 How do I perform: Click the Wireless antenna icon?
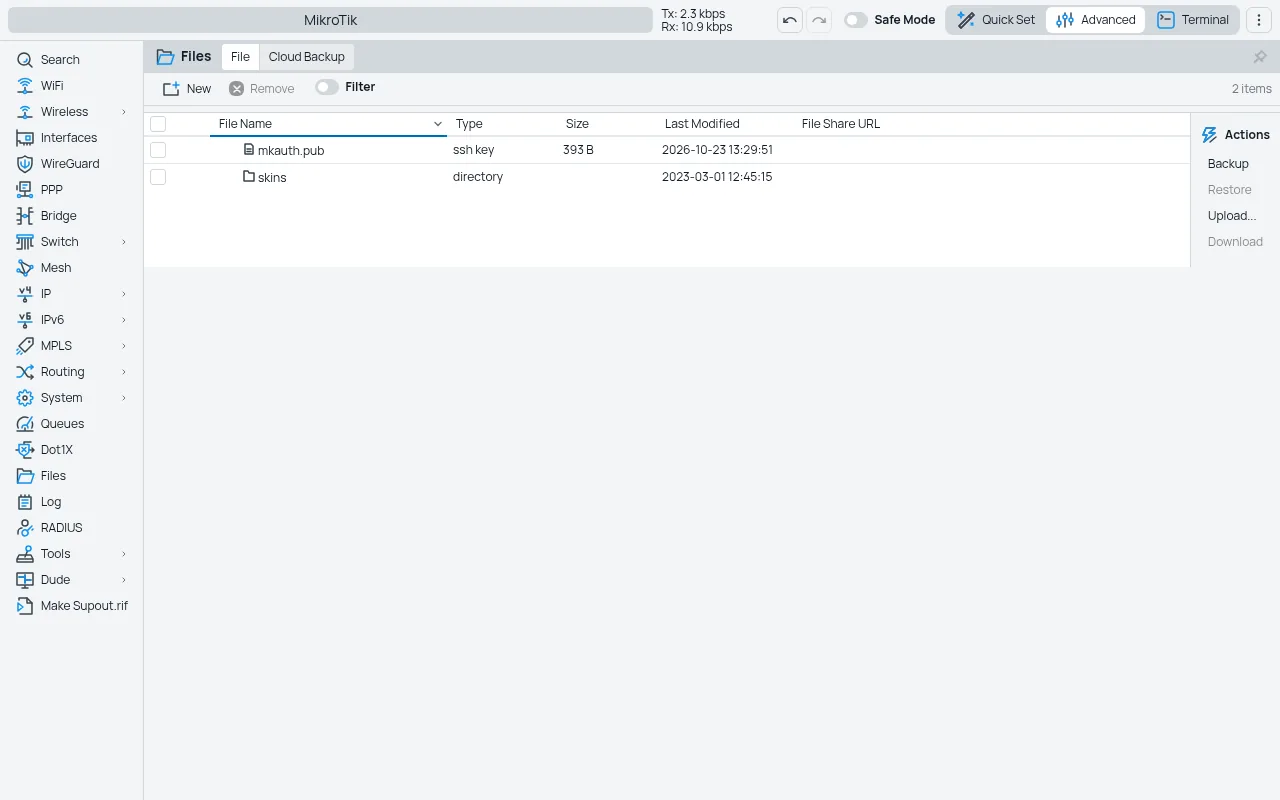pos(25,112)
